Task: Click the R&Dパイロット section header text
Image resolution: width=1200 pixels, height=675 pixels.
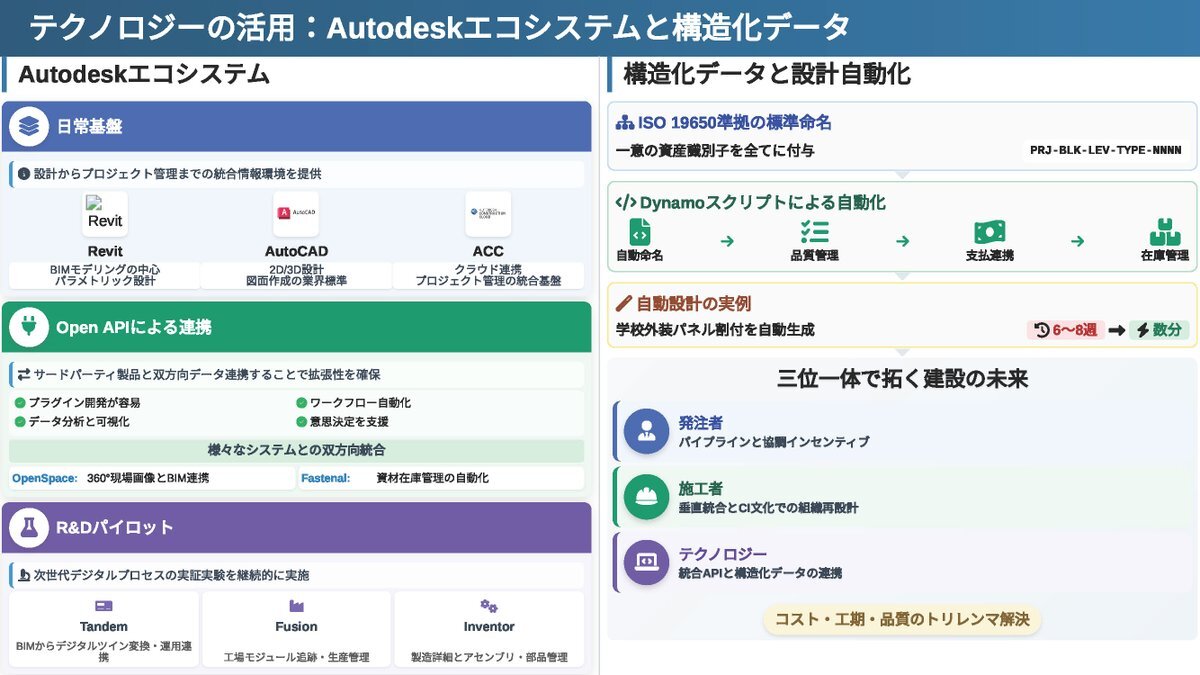Action: point(115,527)
